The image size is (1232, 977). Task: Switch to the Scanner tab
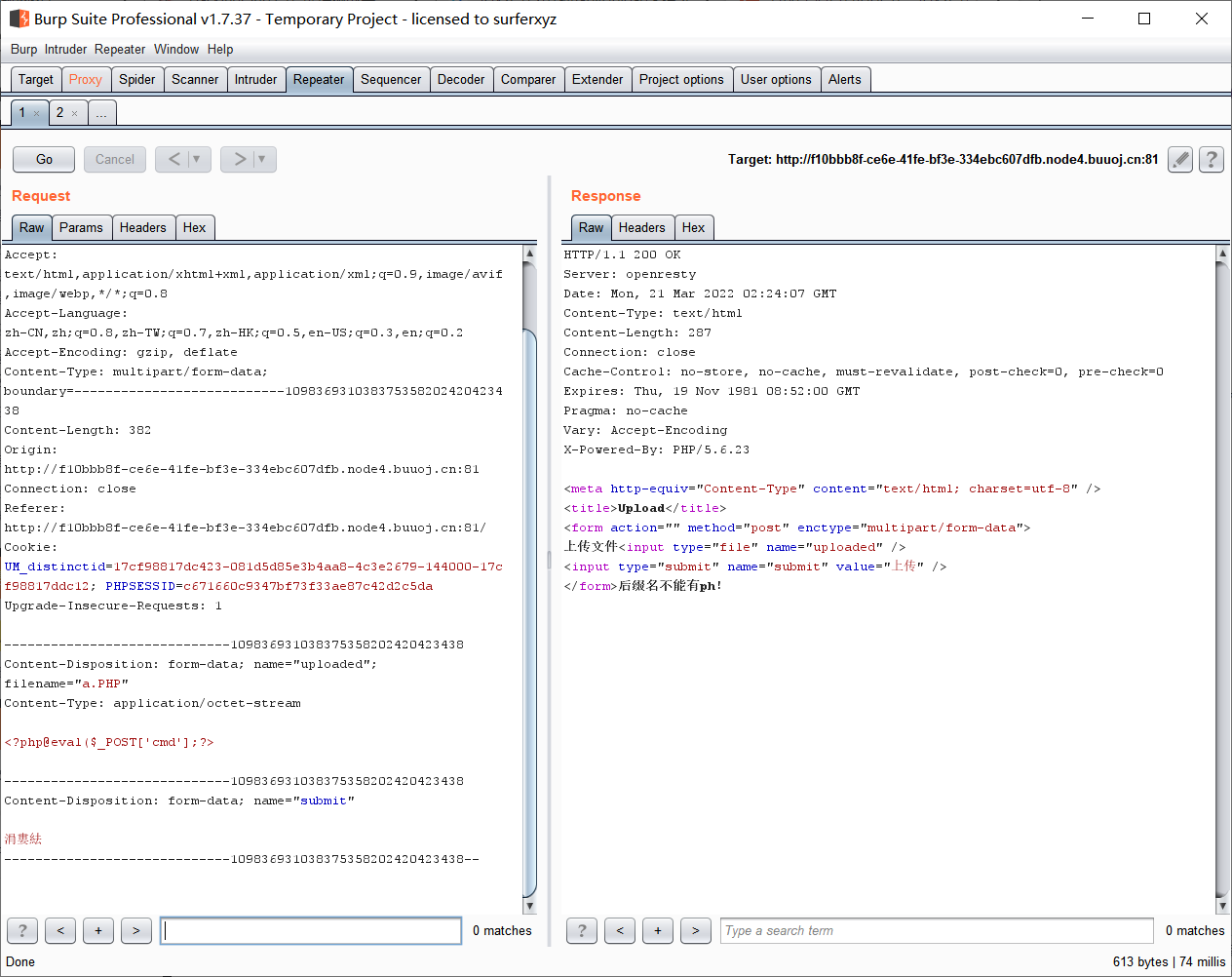coord(195,80)
